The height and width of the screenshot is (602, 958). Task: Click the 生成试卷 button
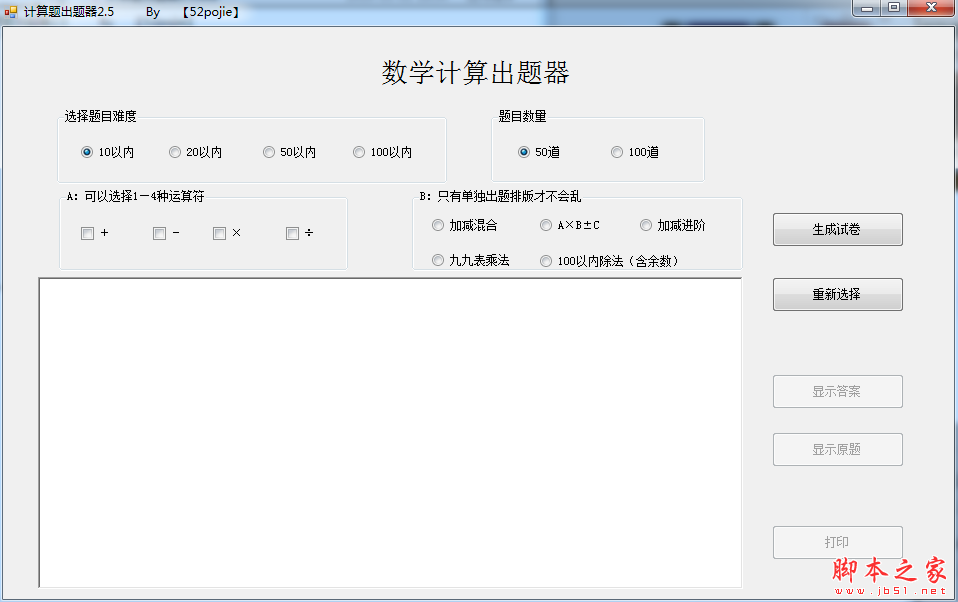[x=837, y=230]
